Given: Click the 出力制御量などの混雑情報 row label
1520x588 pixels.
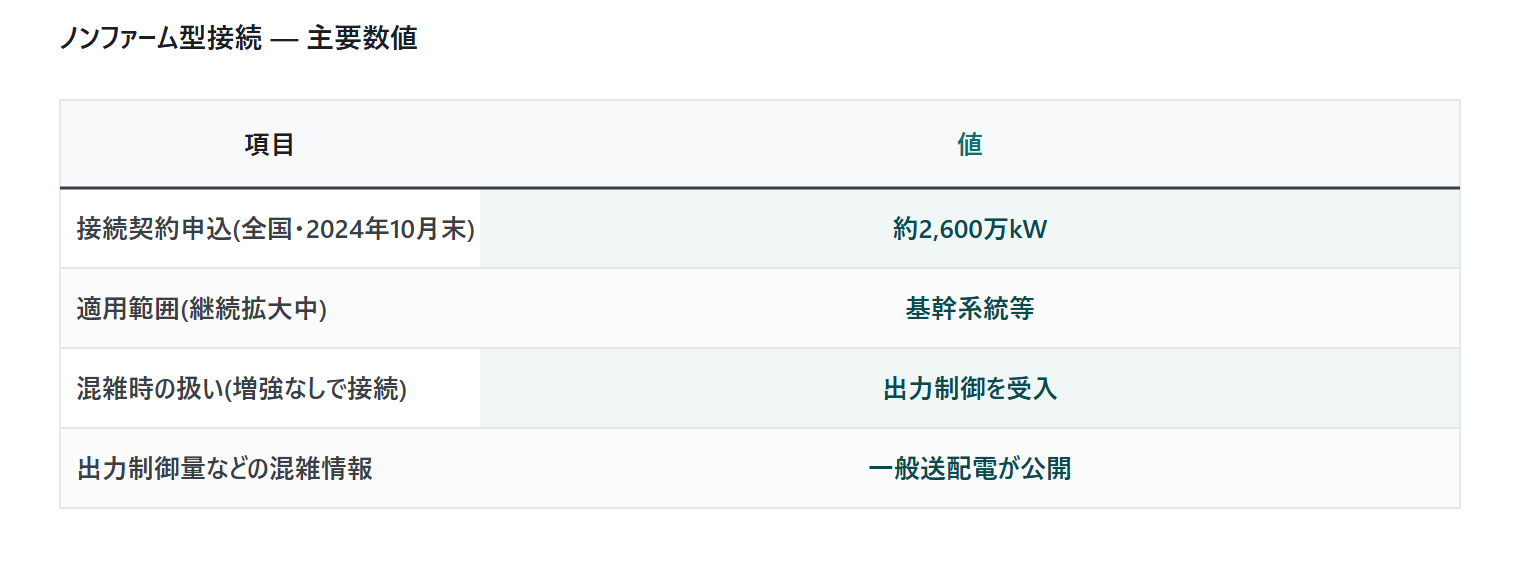Looking at the screenshot, I should click(225, 469).
